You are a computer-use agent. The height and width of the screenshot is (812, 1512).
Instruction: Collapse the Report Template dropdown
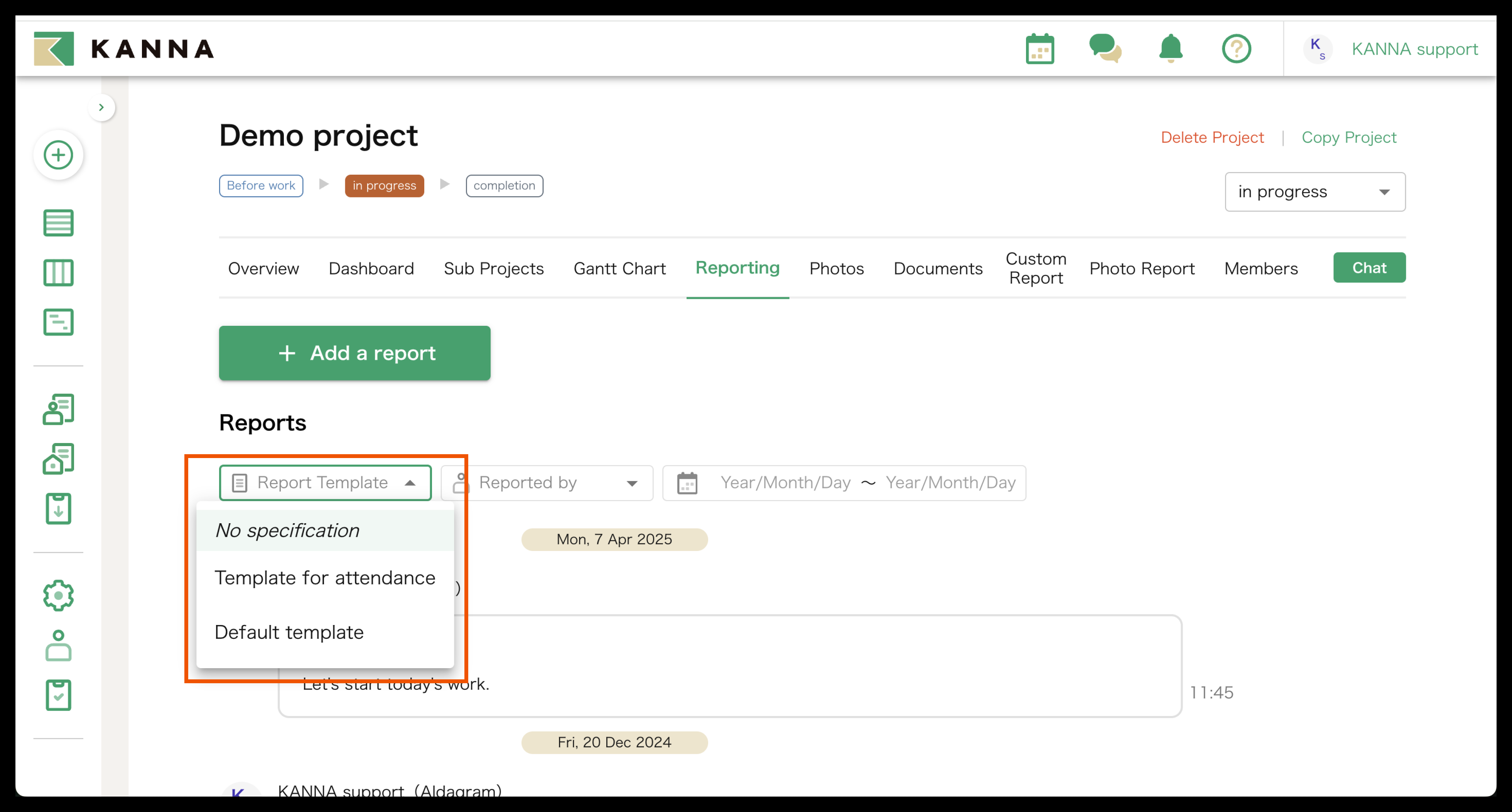coord(325,483)
